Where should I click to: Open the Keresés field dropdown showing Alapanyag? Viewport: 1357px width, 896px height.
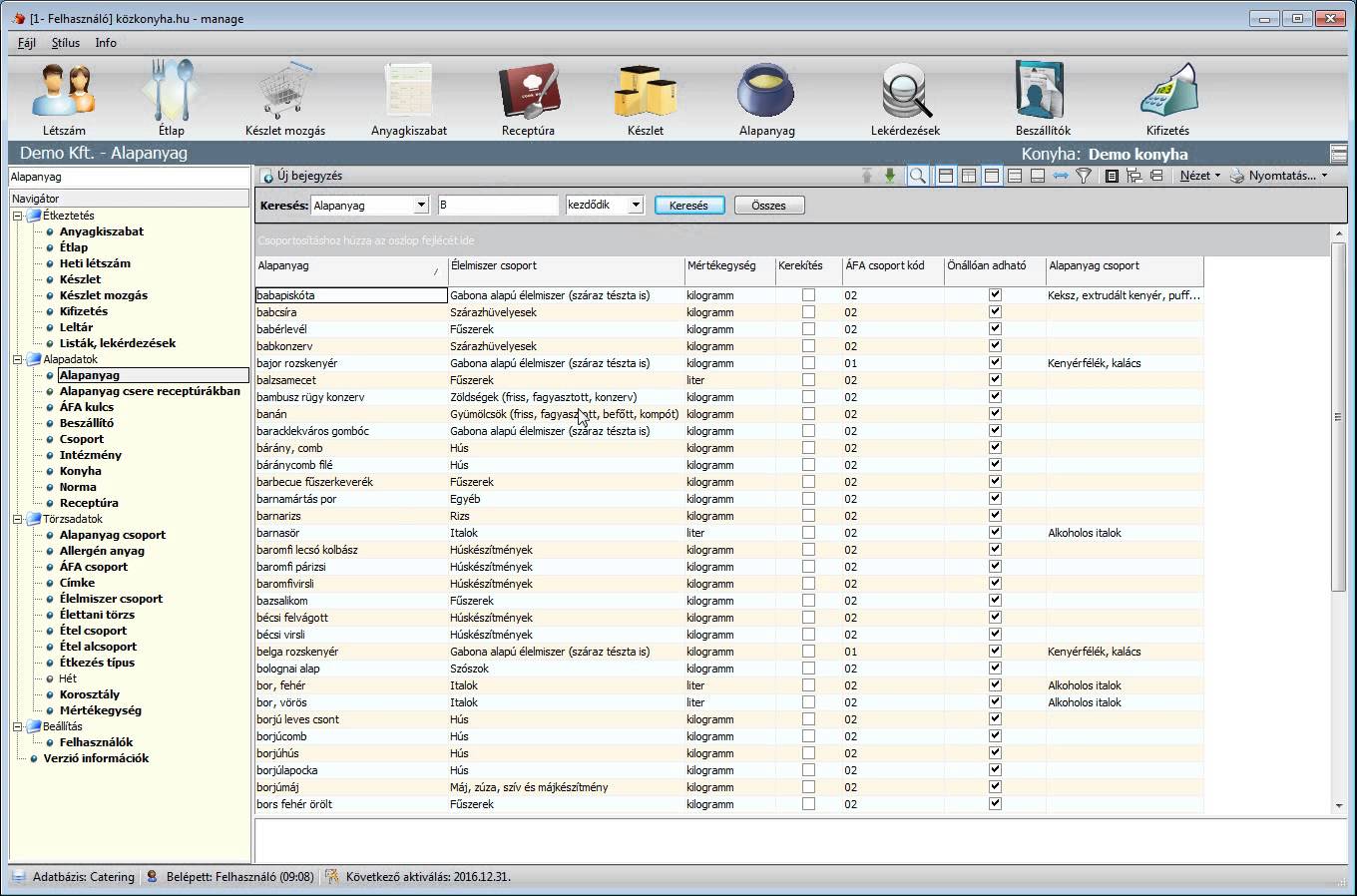(x=421, y=206)
